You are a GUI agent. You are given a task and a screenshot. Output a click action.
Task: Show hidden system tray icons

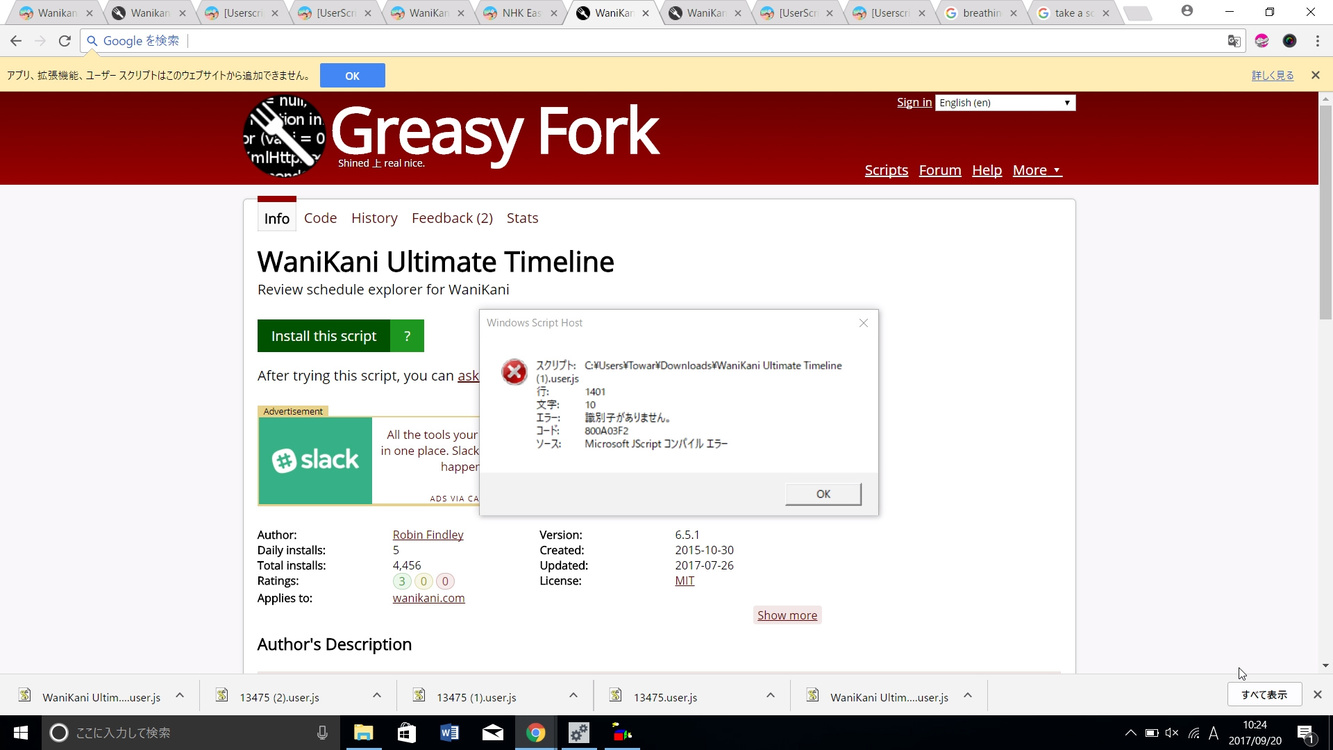point(1130,733)
